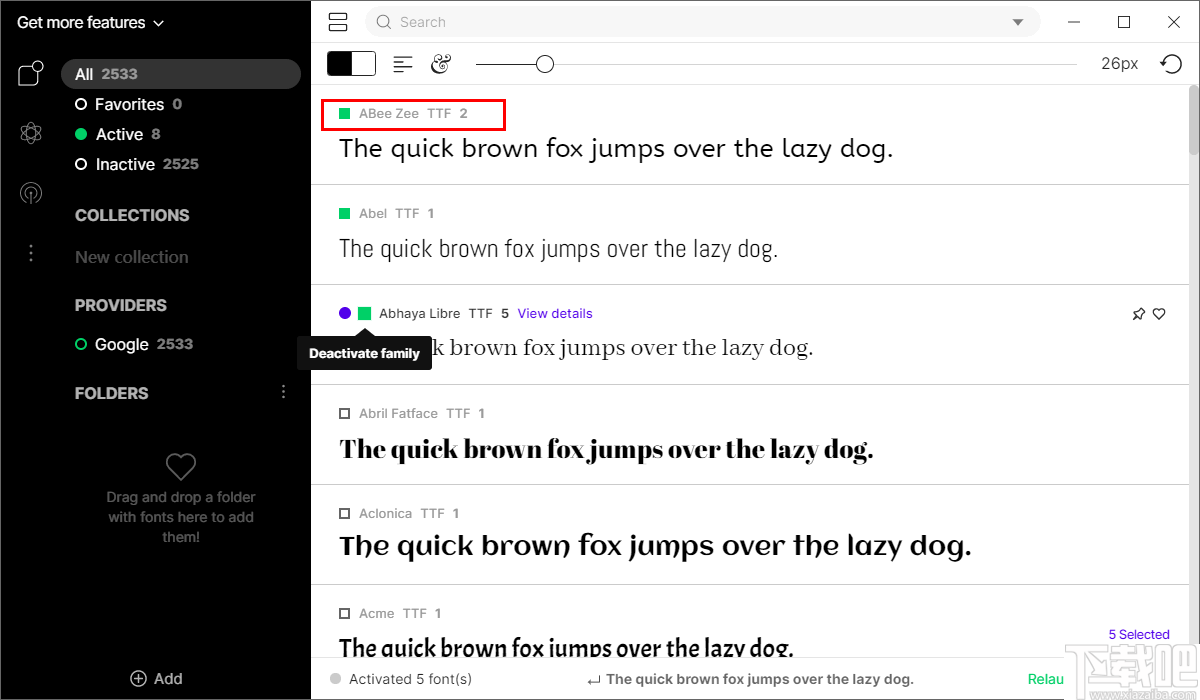The width and height of the screenshot is (1200, 700).
Task: Click Activated 5 font(s) status text
Action: (410, 679)
